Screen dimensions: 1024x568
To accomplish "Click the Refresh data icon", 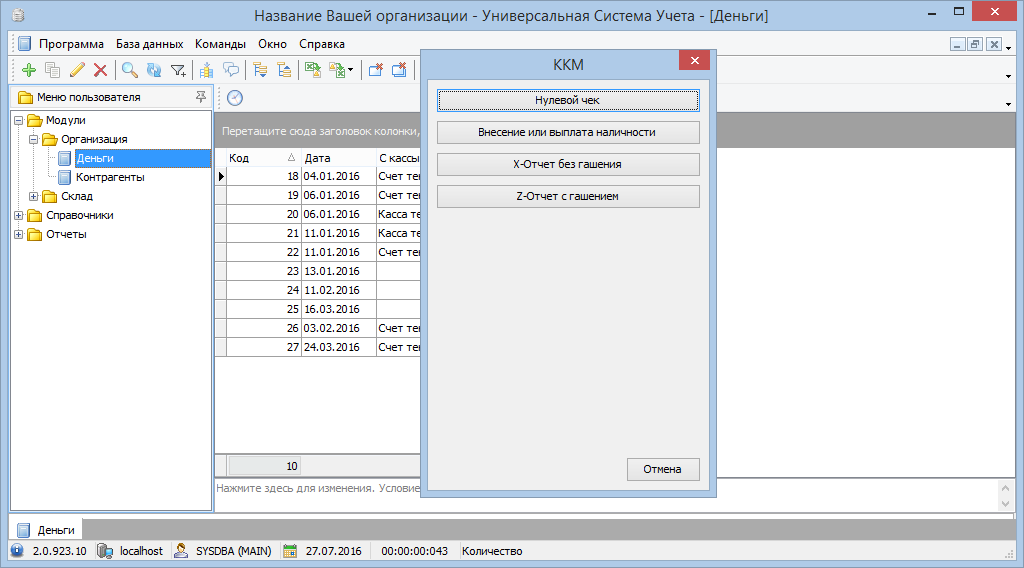I will pos(154,70).
